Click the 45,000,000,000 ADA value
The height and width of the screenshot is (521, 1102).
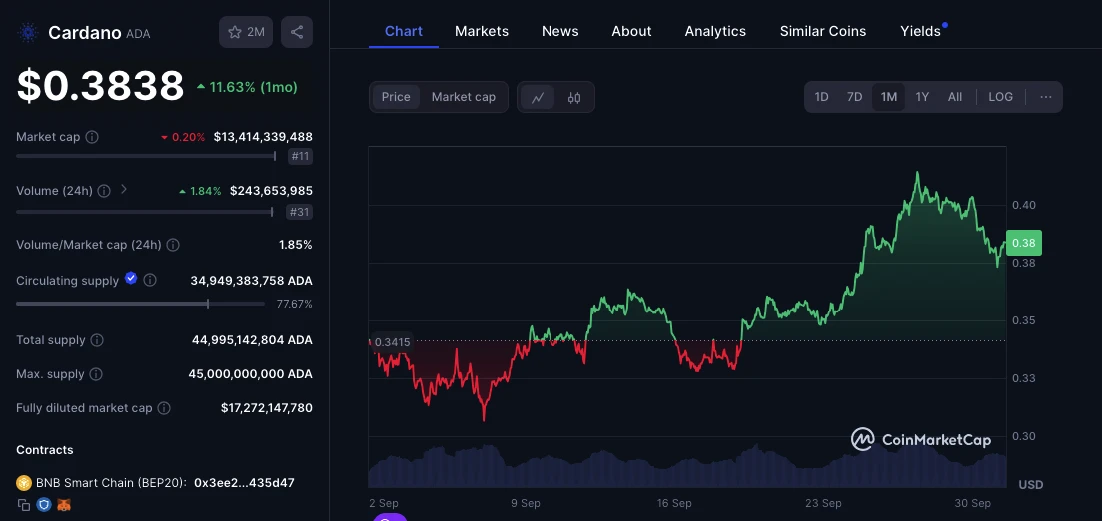click(250, 373)
